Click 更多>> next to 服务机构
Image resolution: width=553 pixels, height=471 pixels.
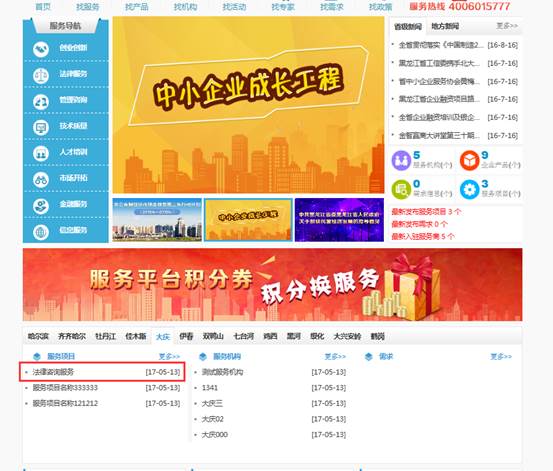pos(335,357)
